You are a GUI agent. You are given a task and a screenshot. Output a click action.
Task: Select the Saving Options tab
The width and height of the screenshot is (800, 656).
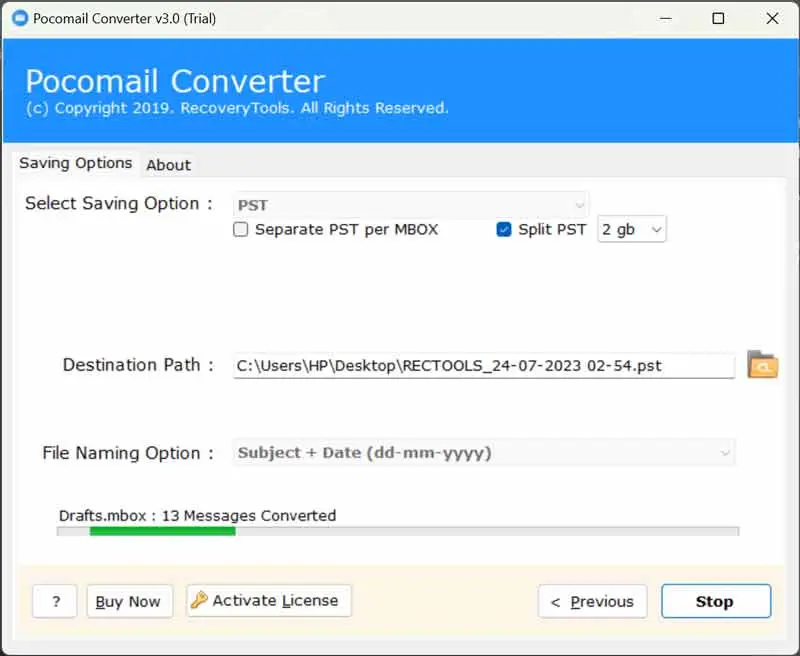(x=76, y=163)
